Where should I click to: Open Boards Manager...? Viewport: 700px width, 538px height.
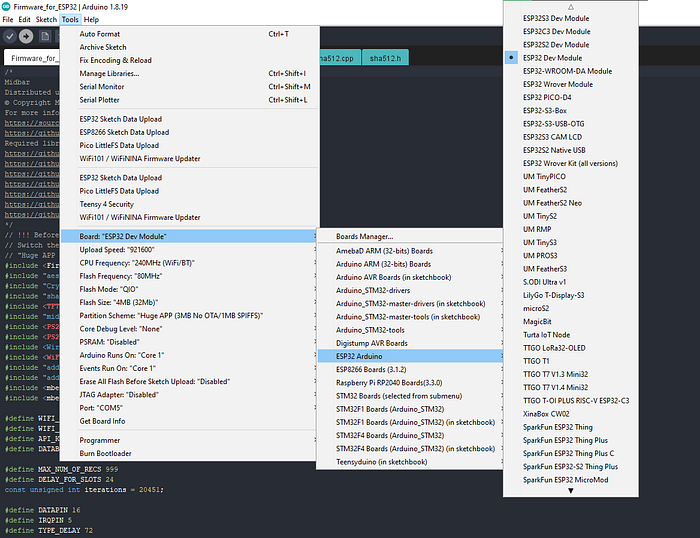click(410, 236)
